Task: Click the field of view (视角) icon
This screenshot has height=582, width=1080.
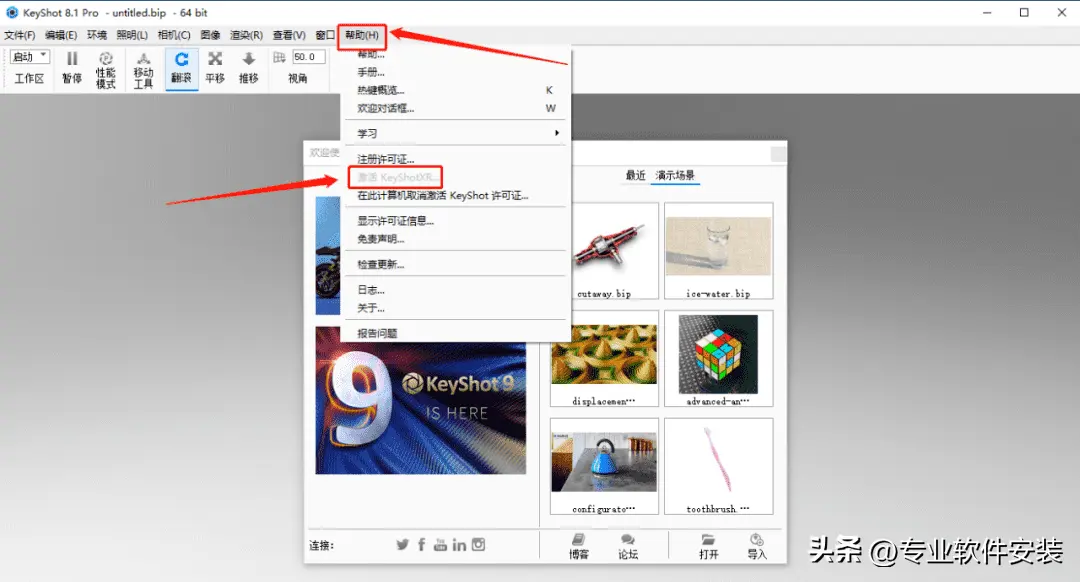Action: point(279,57)
